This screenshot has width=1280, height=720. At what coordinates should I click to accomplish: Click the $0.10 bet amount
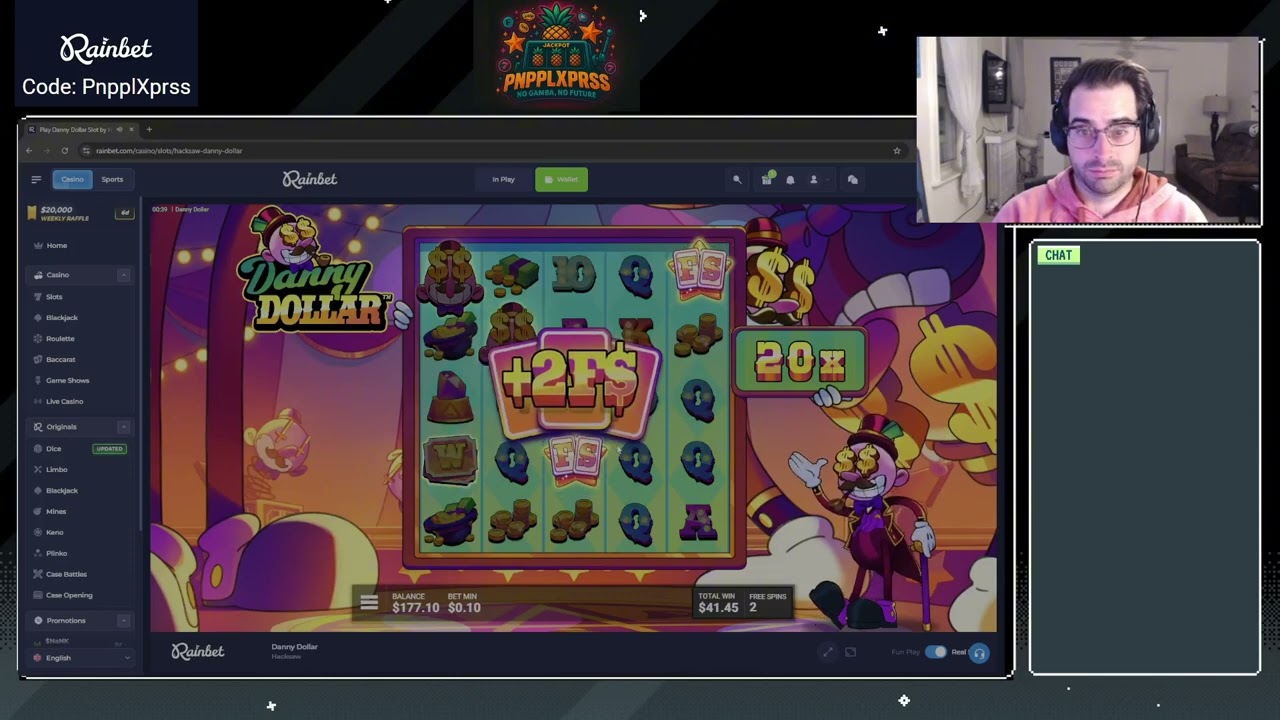tap(464, 603)
